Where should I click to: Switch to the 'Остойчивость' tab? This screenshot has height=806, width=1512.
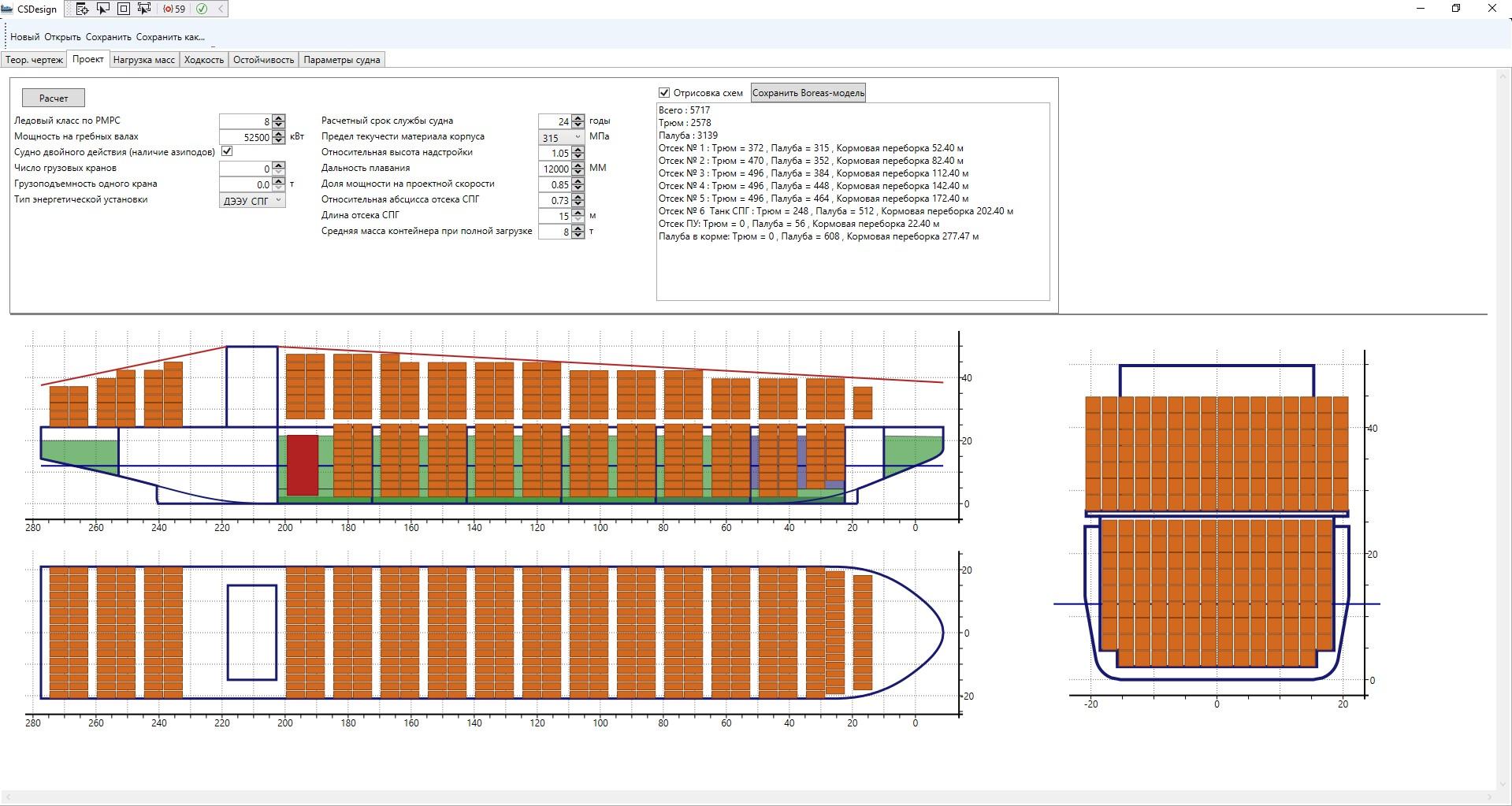[263, 60]
